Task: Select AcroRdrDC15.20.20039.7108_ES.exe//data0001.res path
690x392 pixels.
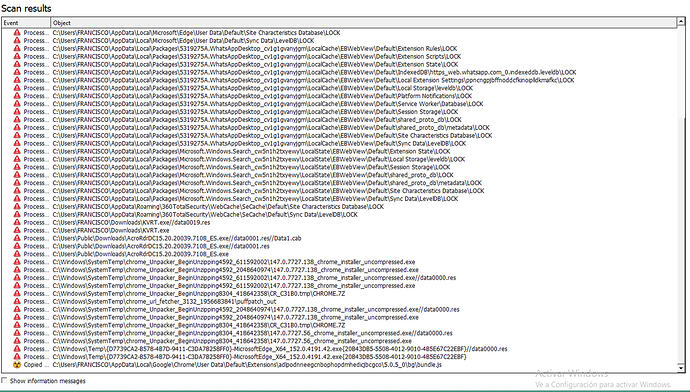Action: 161,246
